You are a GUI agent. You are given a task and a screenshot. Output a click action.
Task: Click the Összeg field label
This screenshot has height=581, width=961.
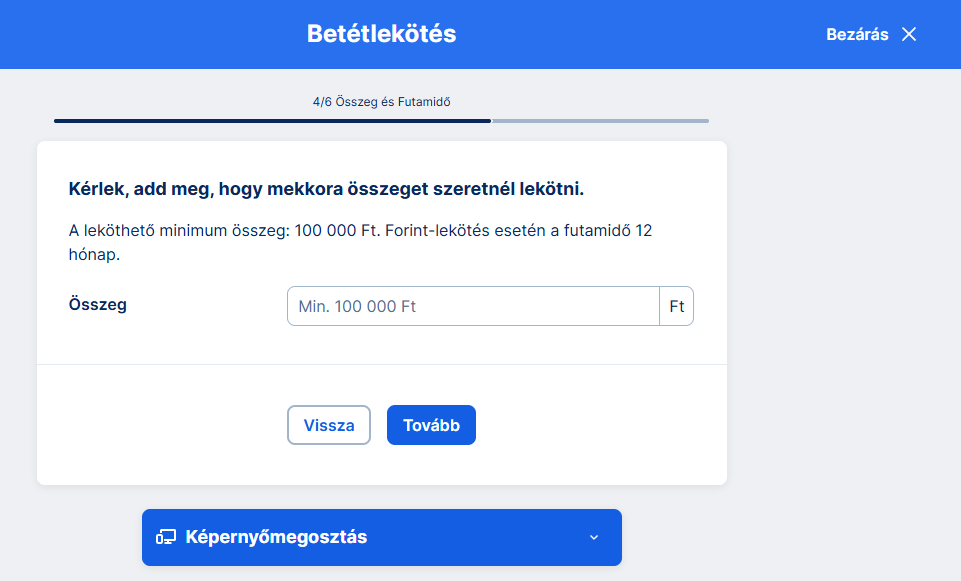[x=97, y=305]
